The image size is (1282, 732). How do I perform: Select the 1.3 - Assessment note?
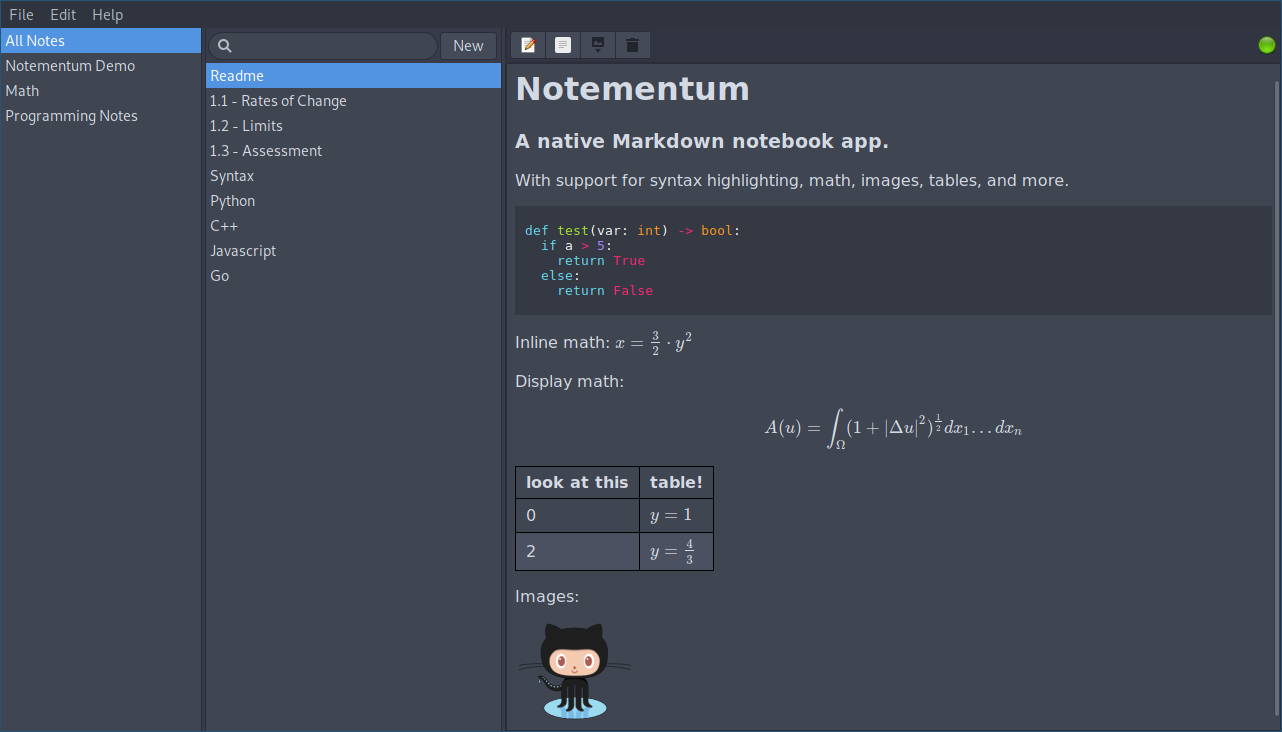pyautogui.click(x=266, y=151)
